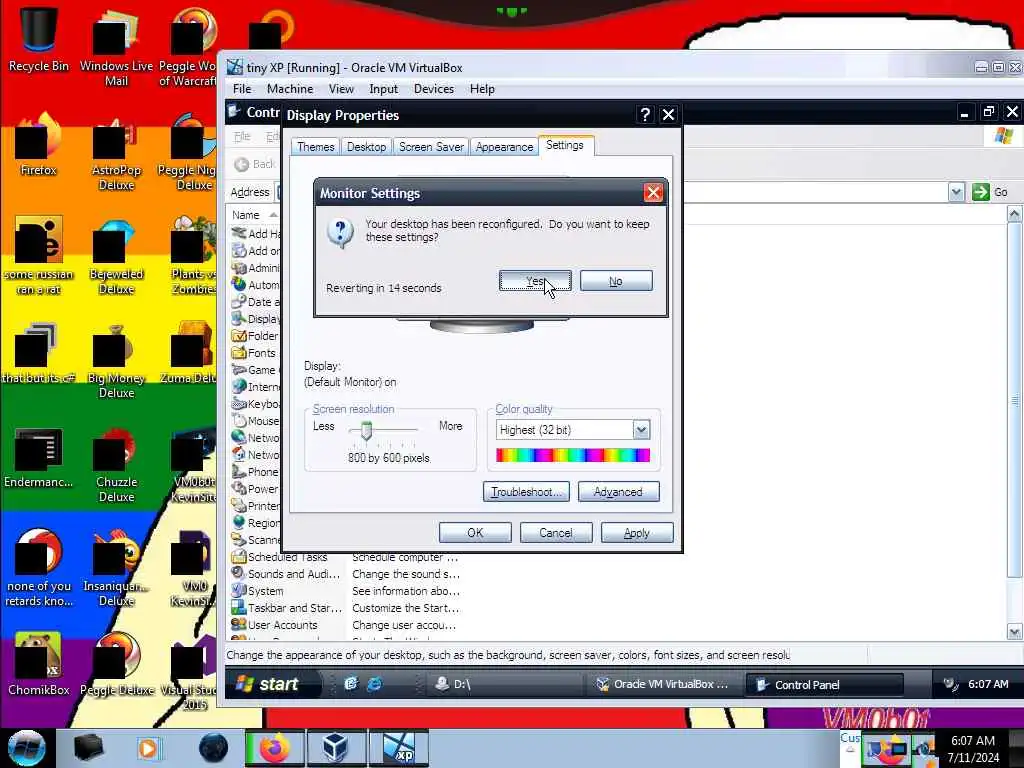Click 'See information abo...' description text
The height and width of the screenshot is (768, 1024).
pos(406,590)
